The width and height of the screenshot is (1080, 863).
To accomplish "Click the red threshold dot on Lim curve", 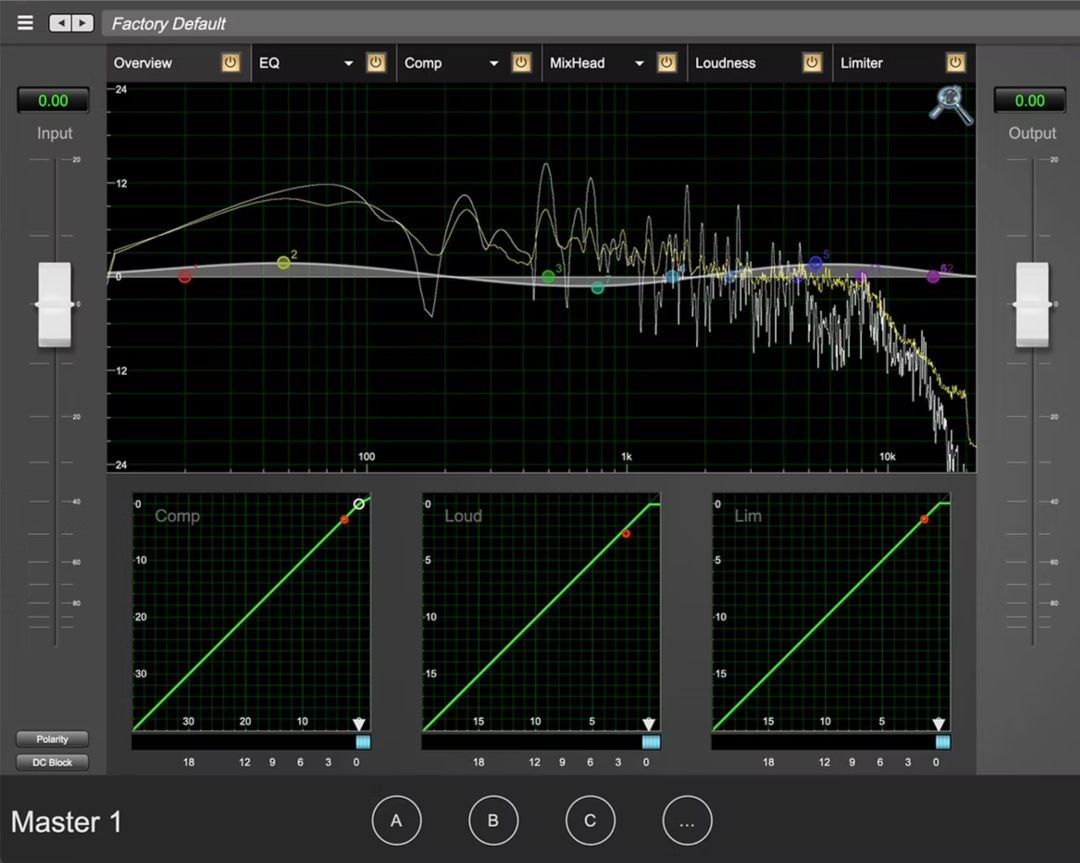I will tap(924, 519).
